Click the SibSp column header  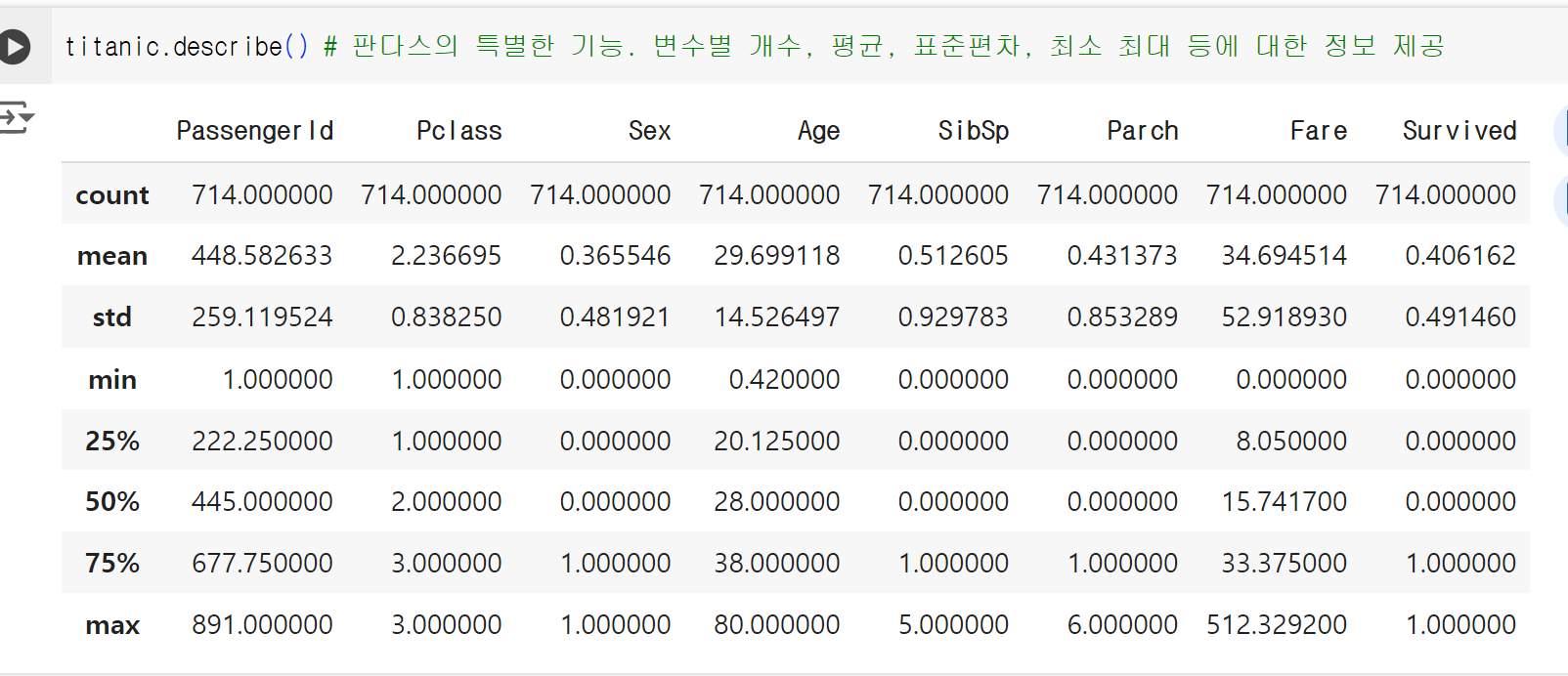click(x=974, y=131)
